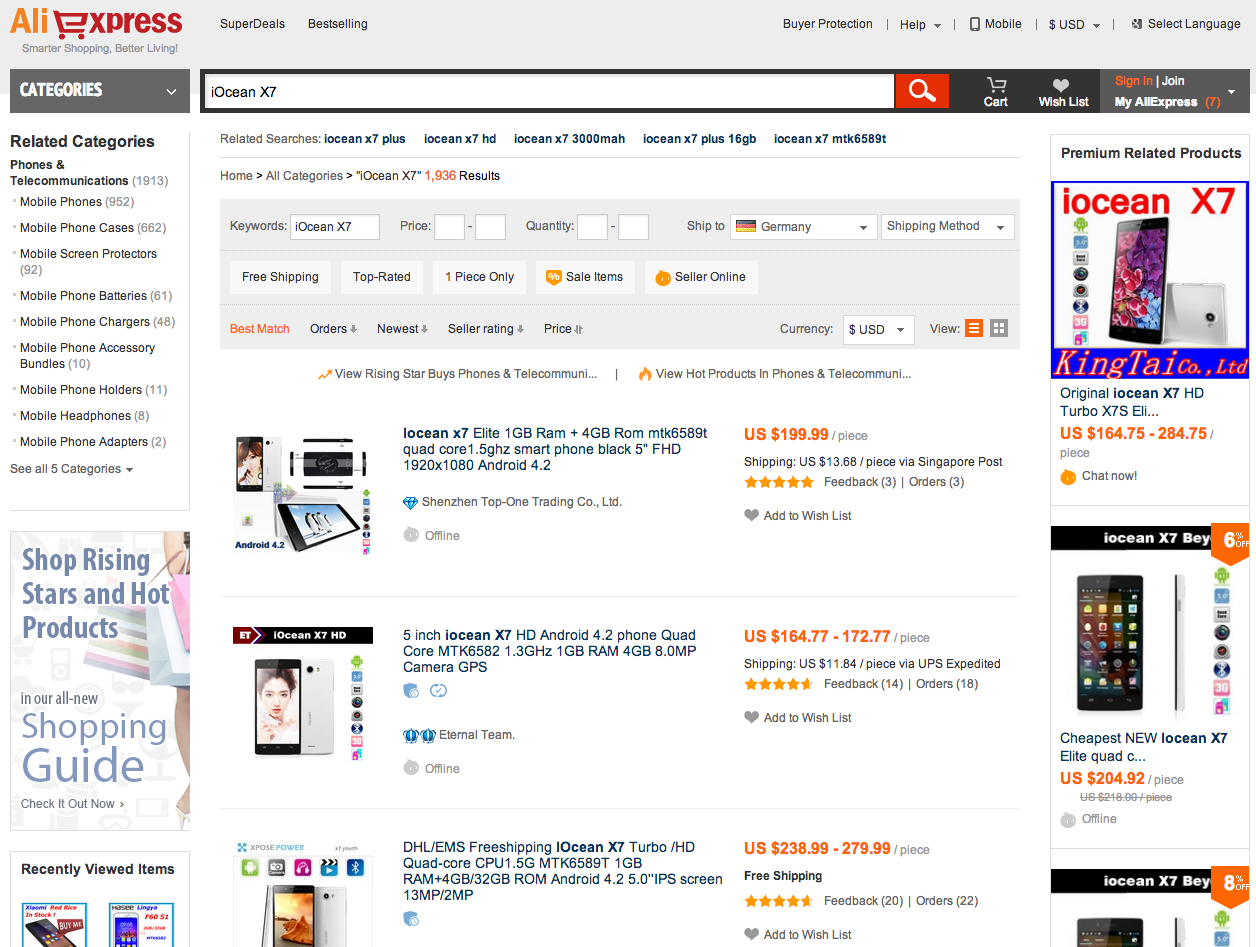
Task: Switch to list view icon
Action: [973, 328]
